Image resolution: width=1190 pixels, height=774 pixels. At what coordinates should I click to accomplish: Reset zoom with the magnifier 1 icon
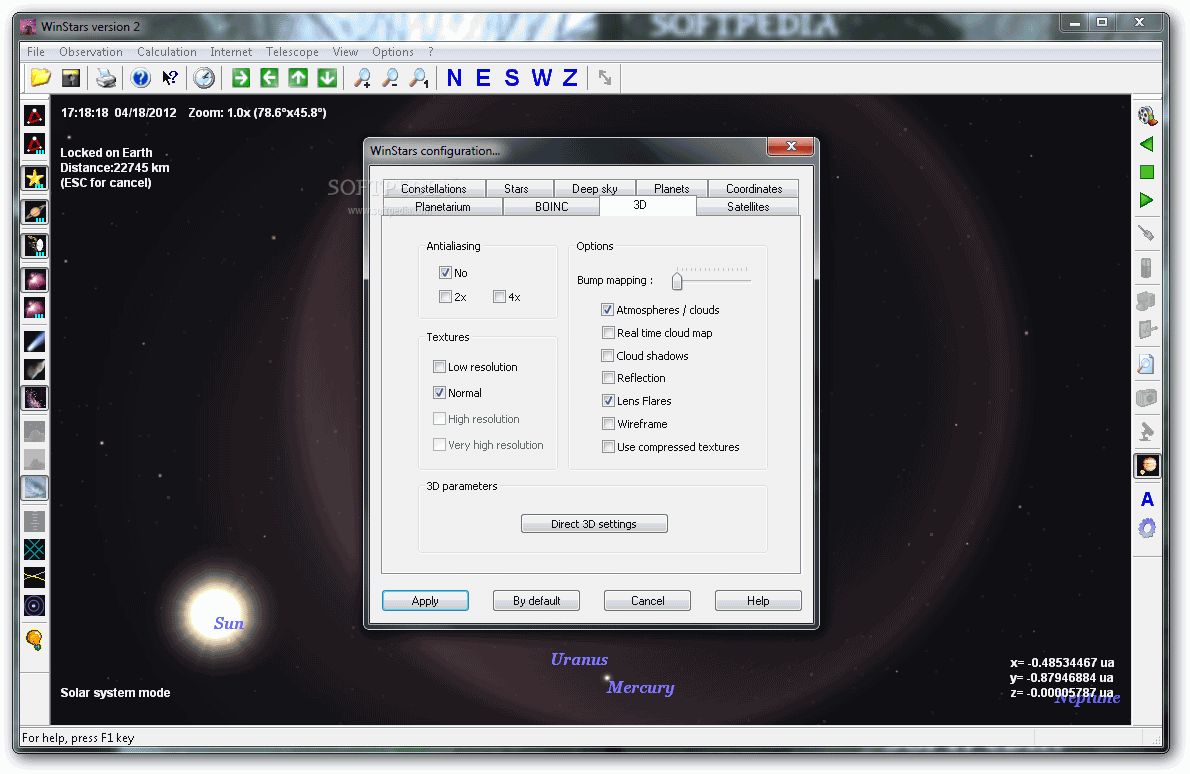click(x=419, y=78)
